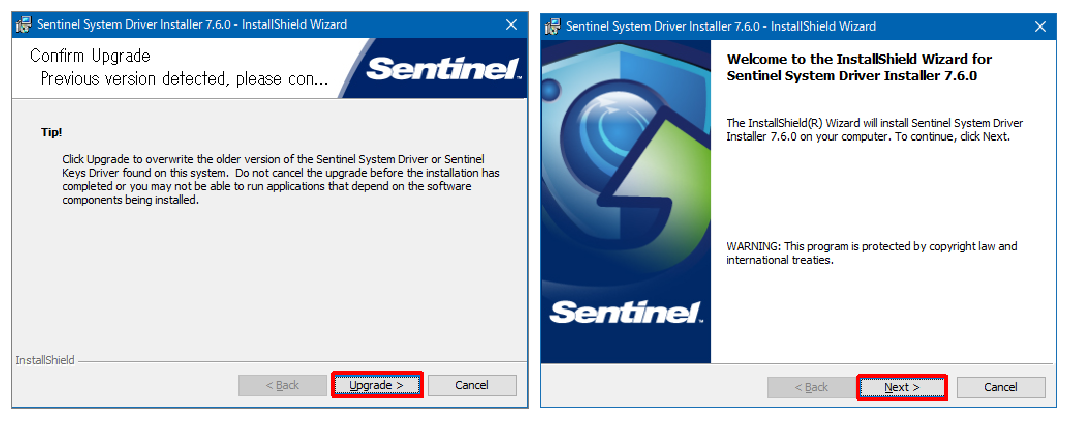
Task: Click the greyed Back button beside Upgrade
Action: (282, 385)
